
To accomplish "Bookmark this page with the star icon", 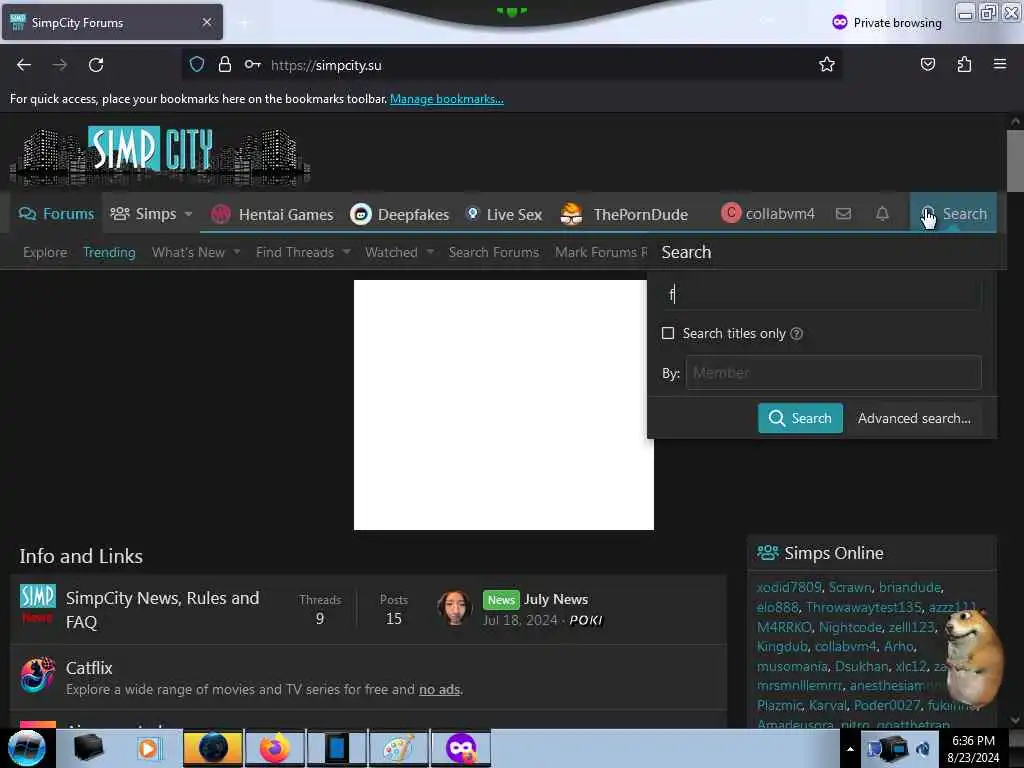I will [x=827, y=64].
